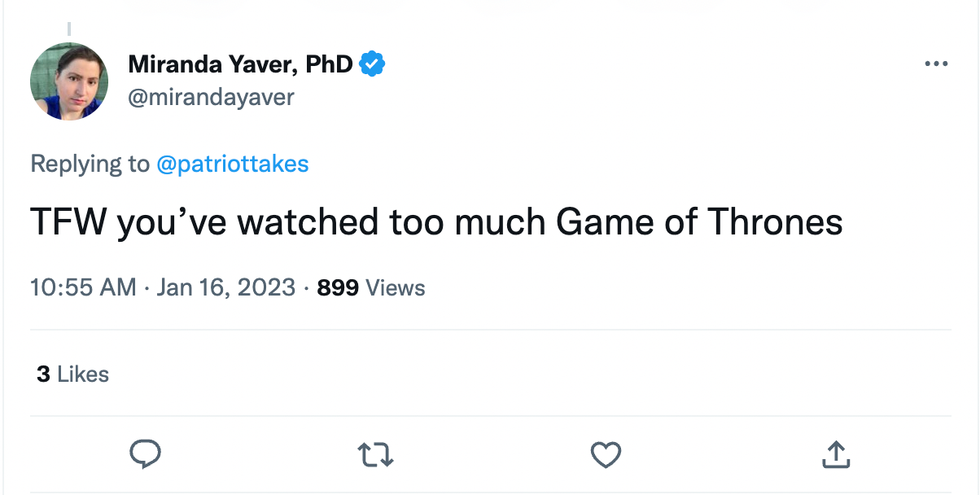Screen dimensions: 980x495
Task: Visit the @patriottakes profile link
Action: (232, 164)
